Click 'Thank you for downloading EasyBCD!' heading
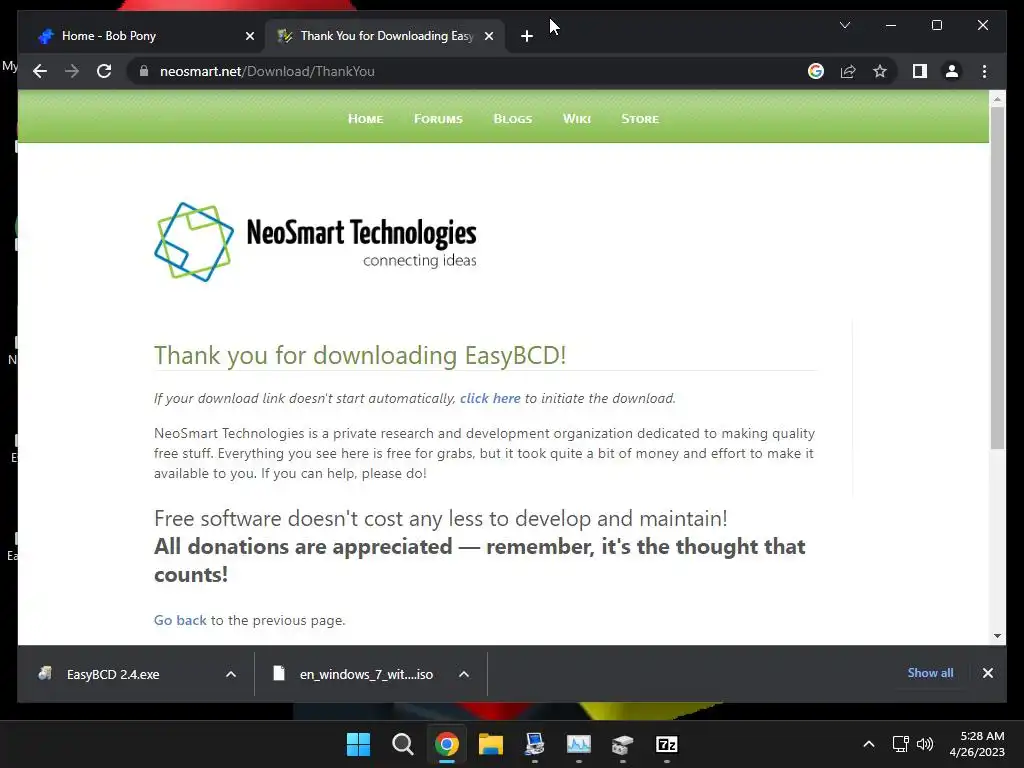This screenshot has height=768, width=1024. coord(360,356)
